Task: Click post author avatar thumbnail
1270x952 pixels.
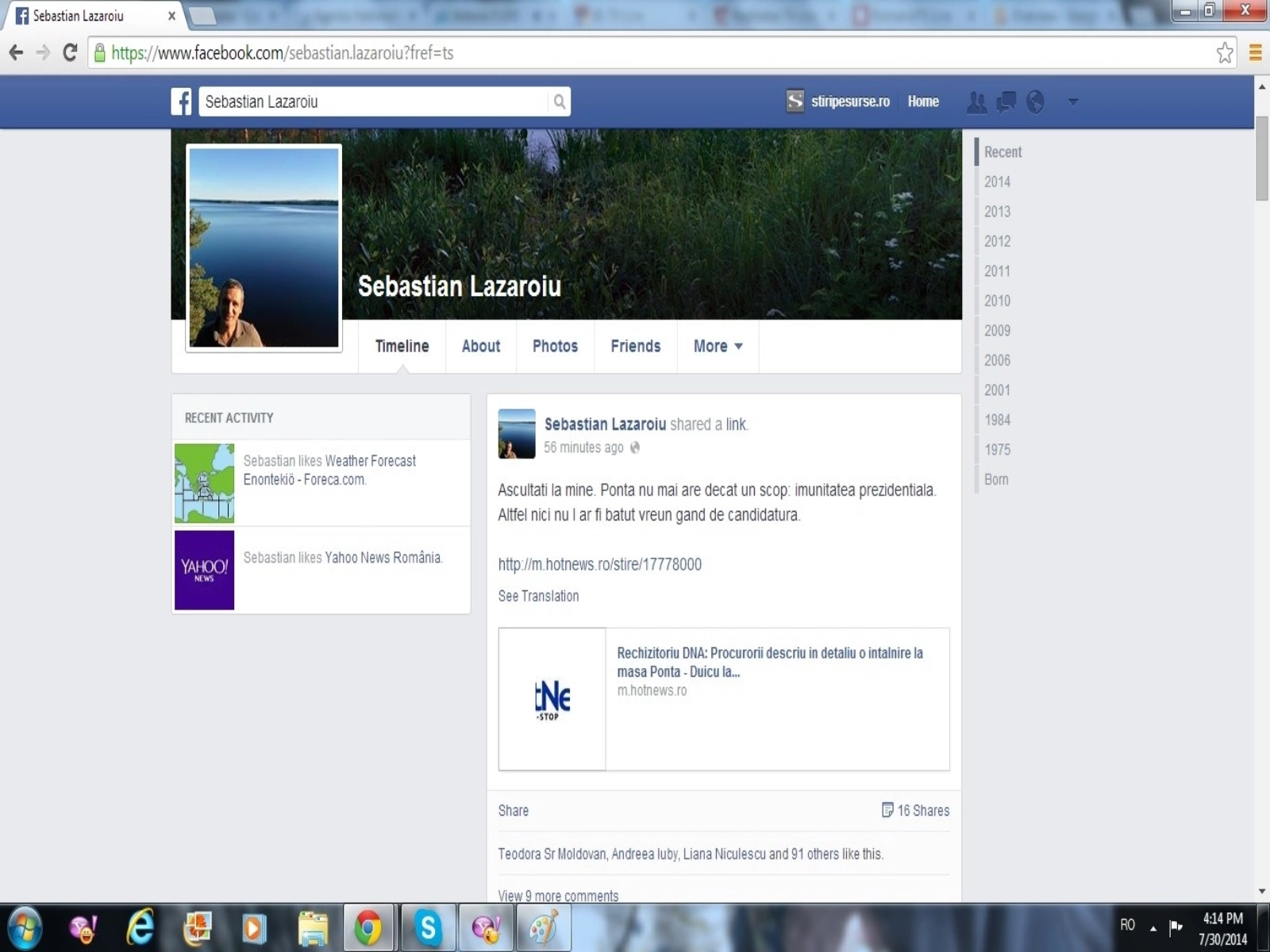Action: click(x=517, y=434)
